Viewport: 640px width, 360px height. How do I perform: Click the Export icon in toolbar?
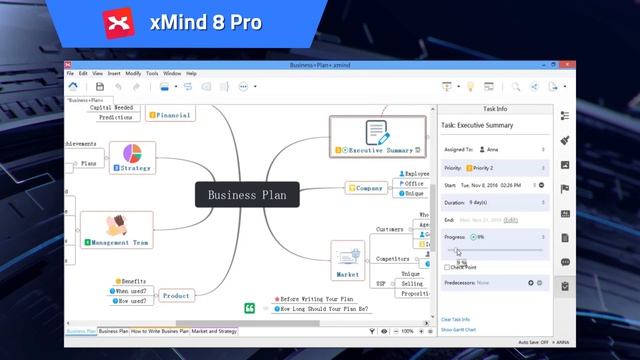[x=553, y=87]
